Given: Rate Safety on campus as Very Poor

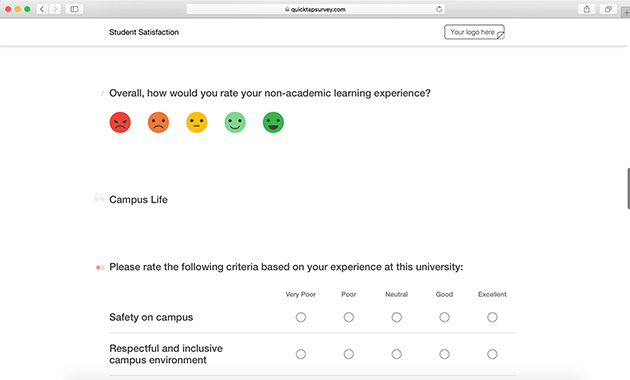Looking at the screenshot, I should point(301,317).
